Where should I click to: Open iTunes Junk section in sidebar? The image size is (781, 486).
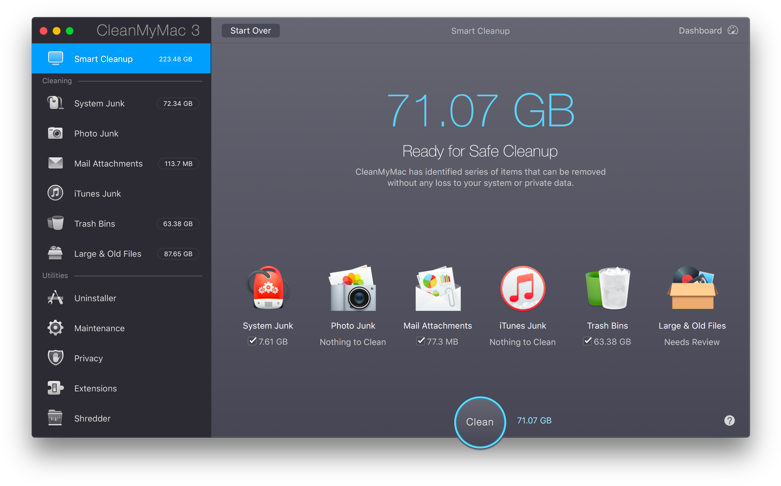click(x=121, y=193)
